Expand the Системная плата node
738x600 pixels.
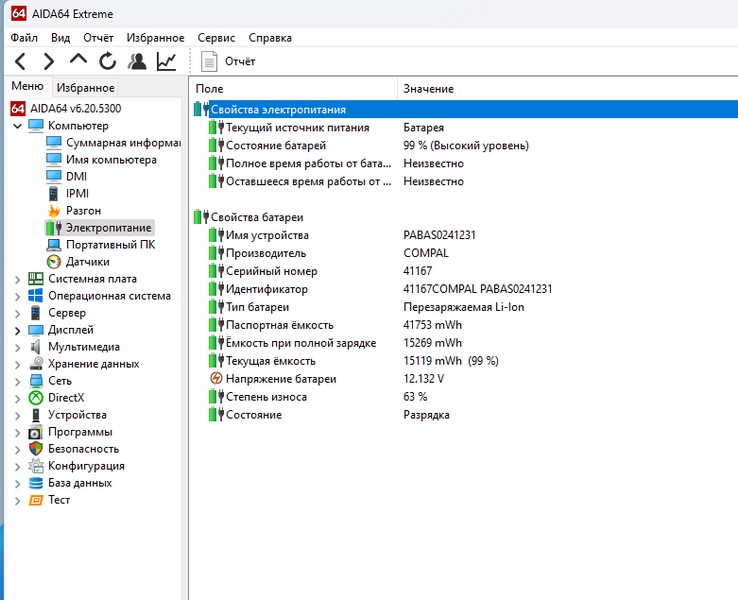(18, 280)
